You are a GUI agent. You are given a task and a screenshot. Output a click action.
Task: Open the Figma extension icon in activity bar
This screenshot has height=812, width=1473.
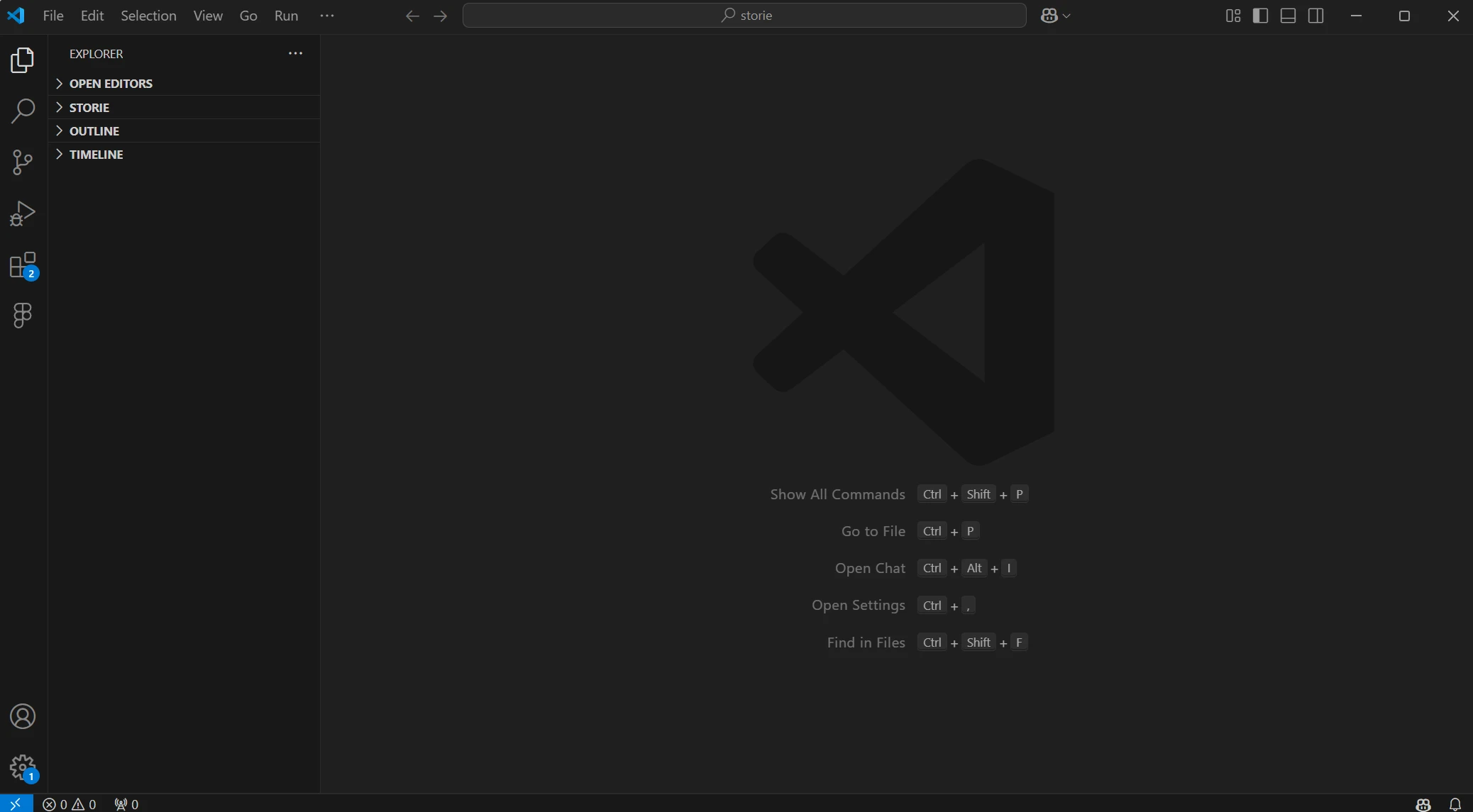(23, 316)
